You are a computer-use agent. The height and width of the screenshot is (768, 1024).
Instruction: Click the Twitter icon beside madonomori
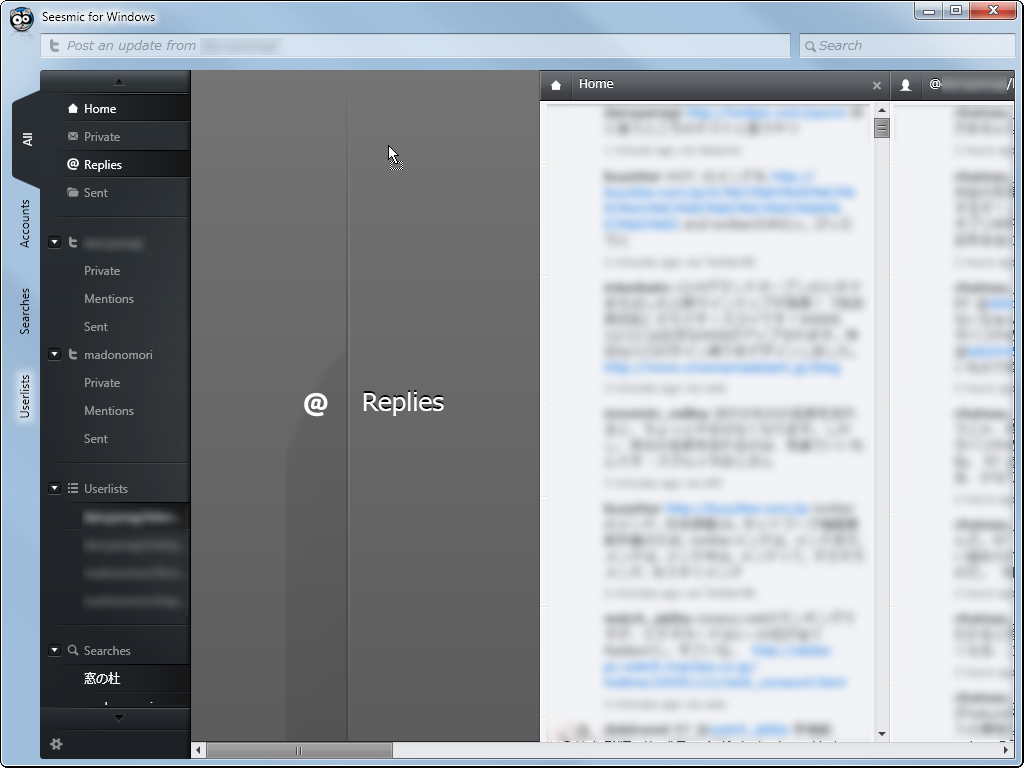[x=72, y=355]
